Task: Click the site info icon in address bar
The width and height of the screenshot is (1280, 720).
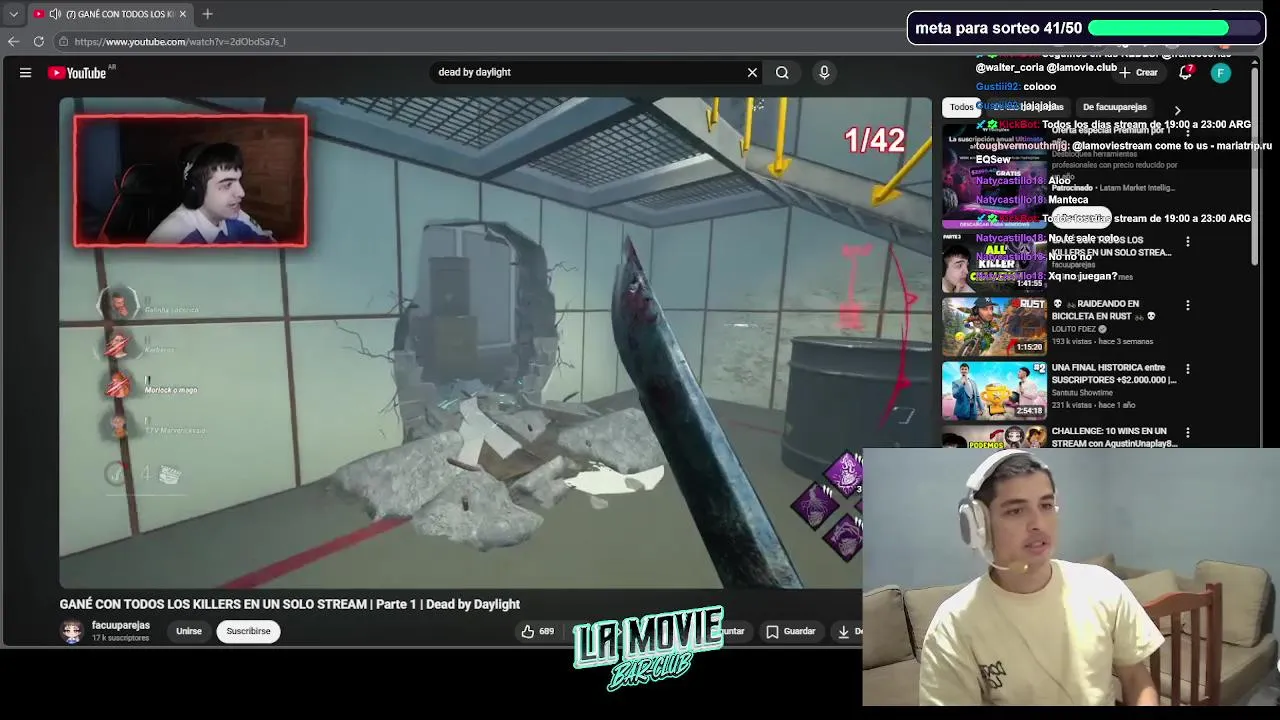Action: (63, 41)
